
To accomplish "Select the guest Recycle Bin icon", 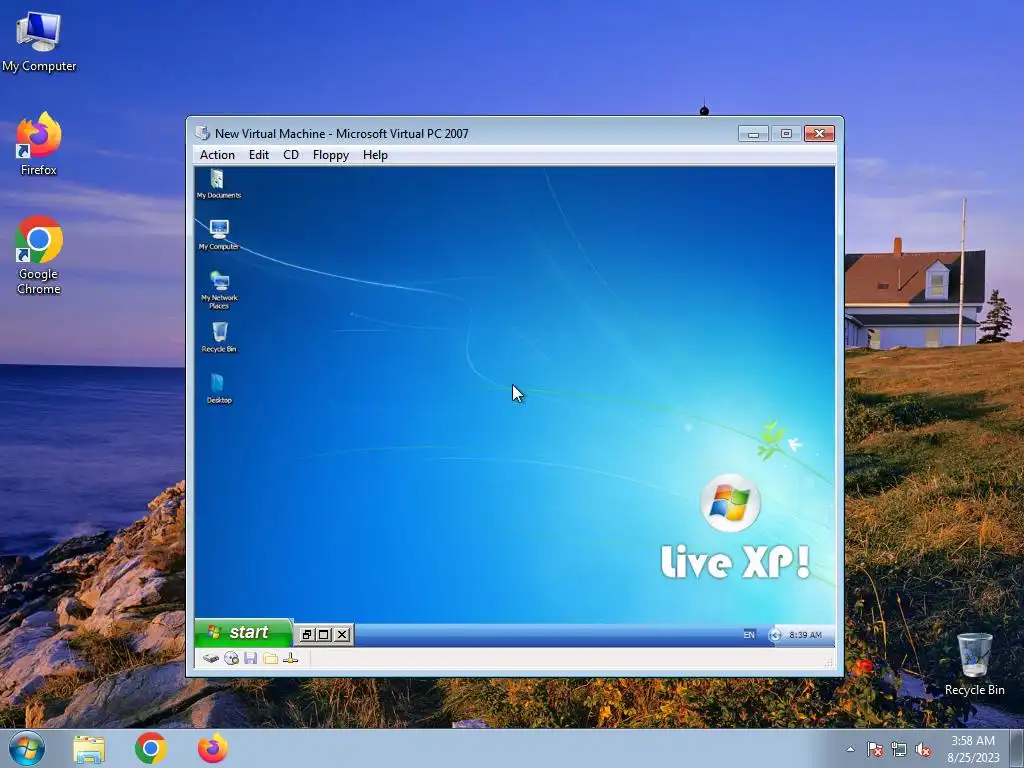I will tap(219, 337).
